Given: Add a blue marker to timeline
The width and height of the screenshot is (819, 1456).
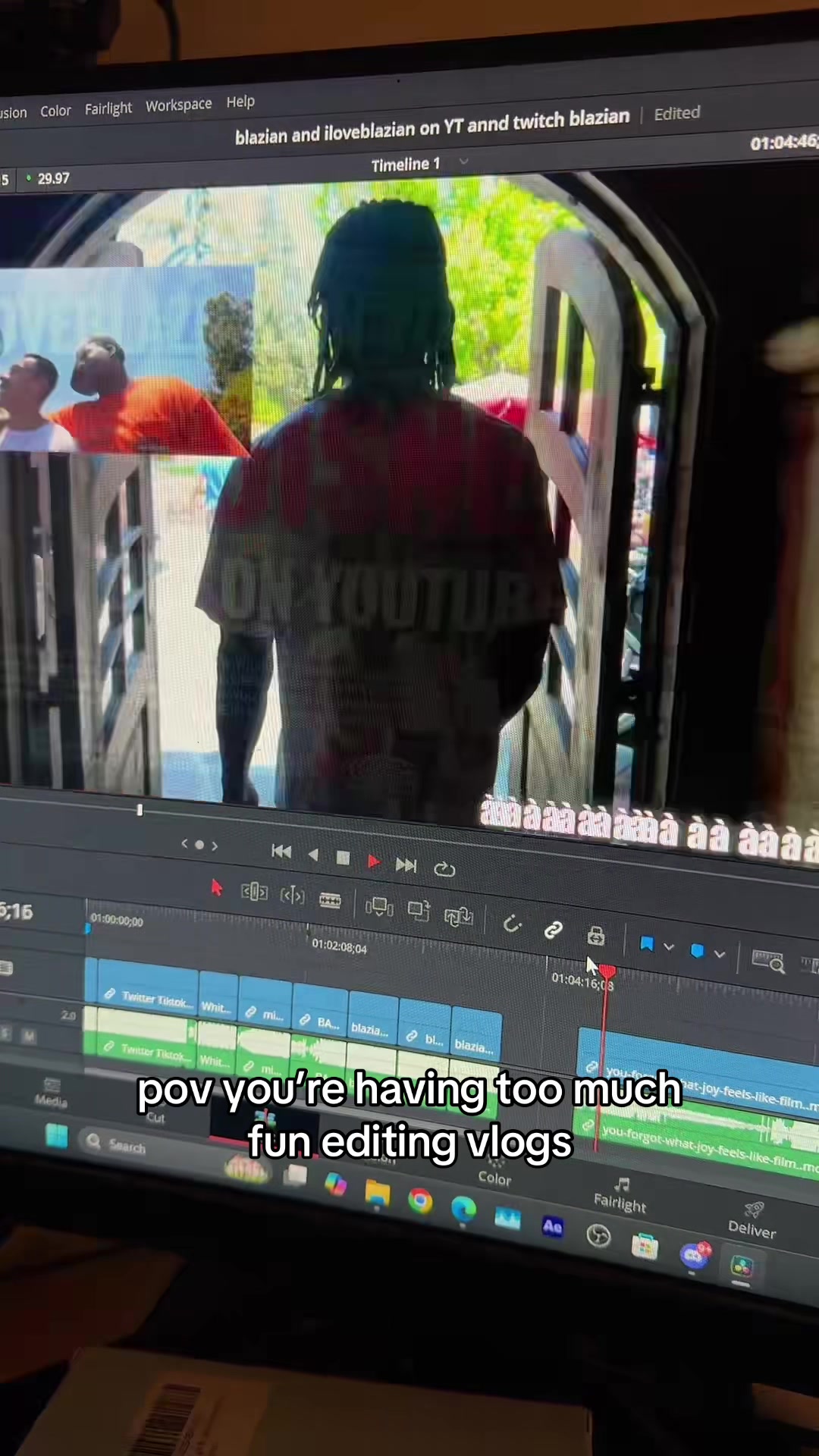Looking at the screenshot, I should [697, 950].
